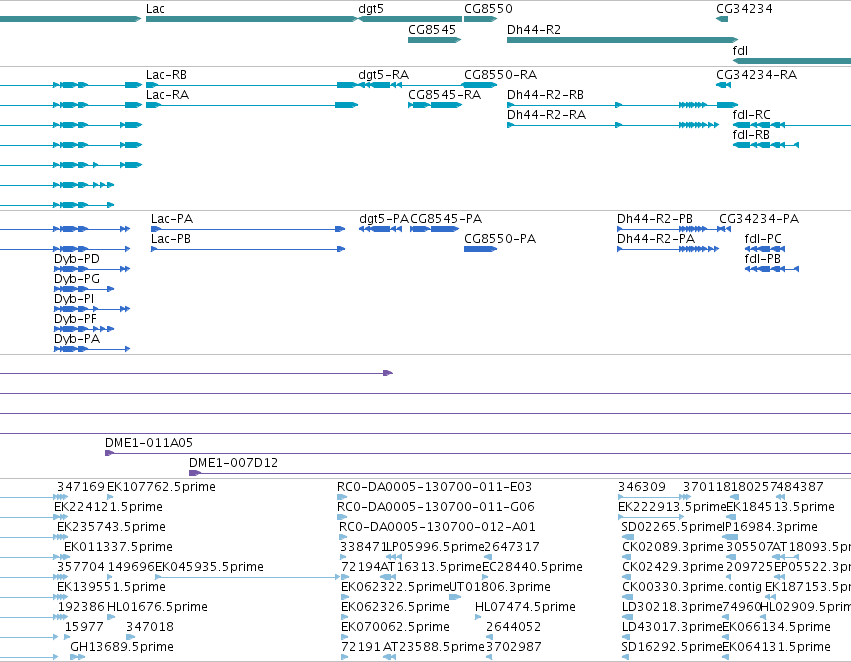Click the EK222913.5prime EST label
The height and width of the screenshot is (662, 851).
(672, 507)
